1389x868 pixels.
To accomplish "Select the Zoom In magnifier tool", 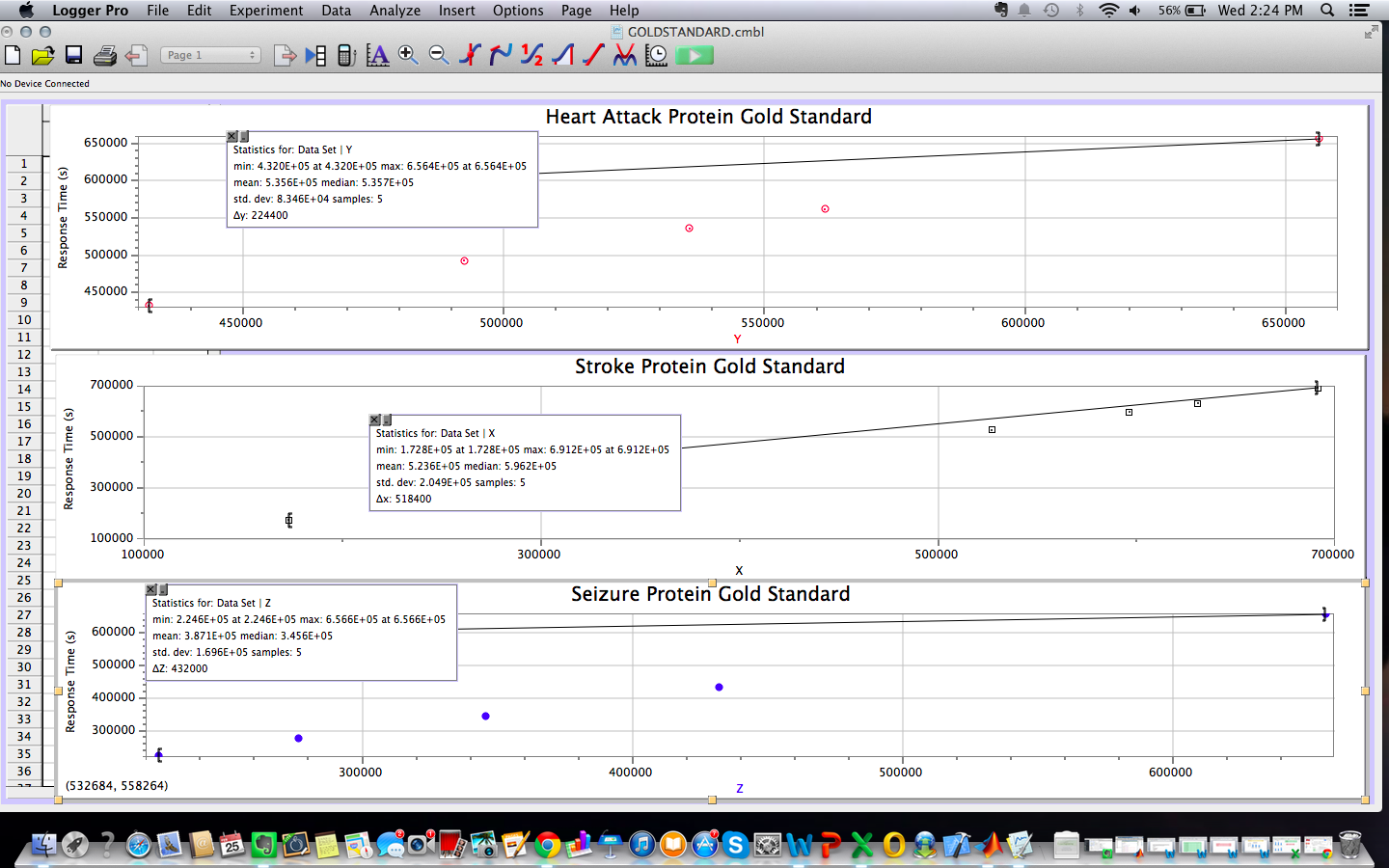I will click(x=408, y=56).
